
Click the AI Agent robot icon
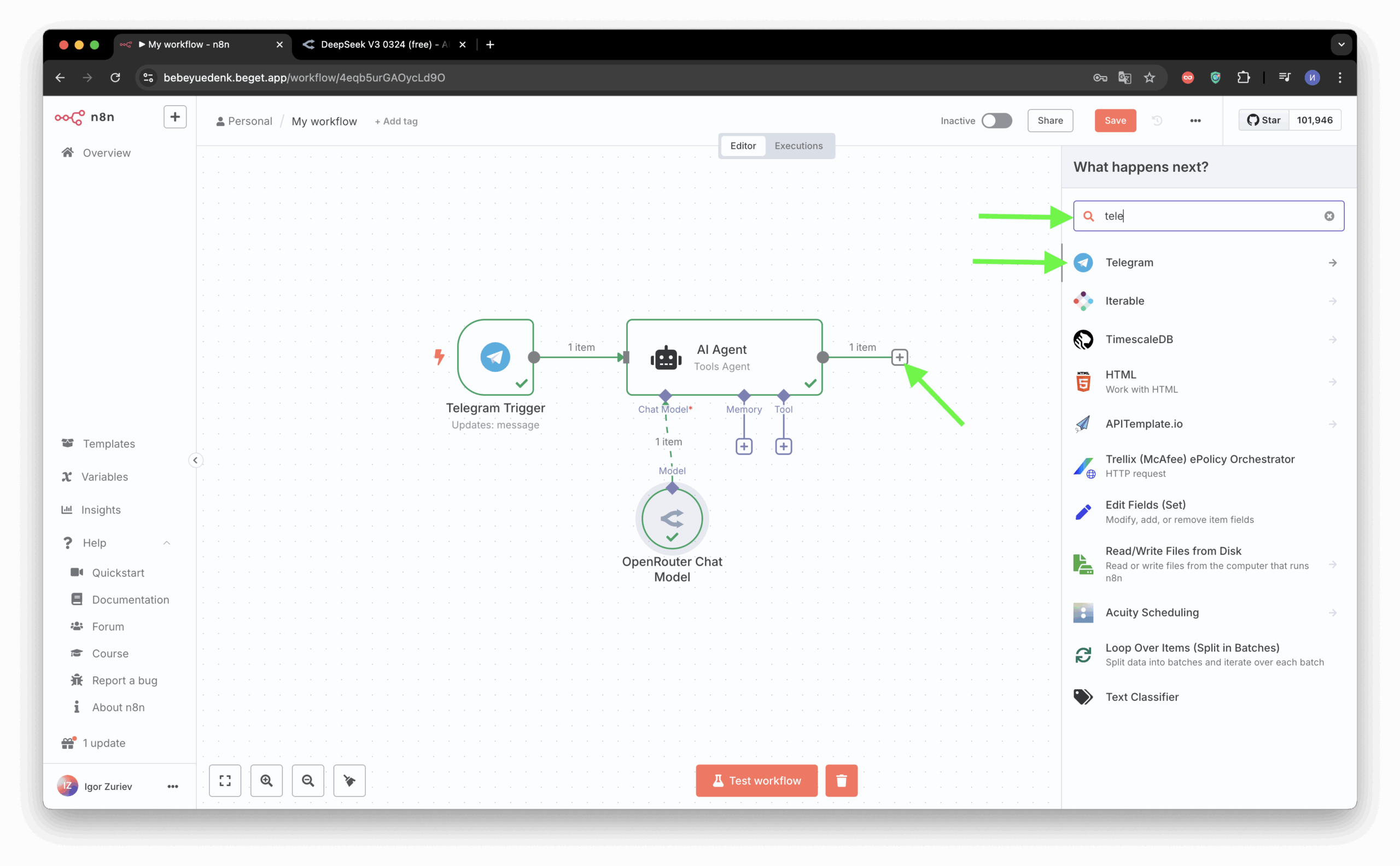(x=666, y=357)
